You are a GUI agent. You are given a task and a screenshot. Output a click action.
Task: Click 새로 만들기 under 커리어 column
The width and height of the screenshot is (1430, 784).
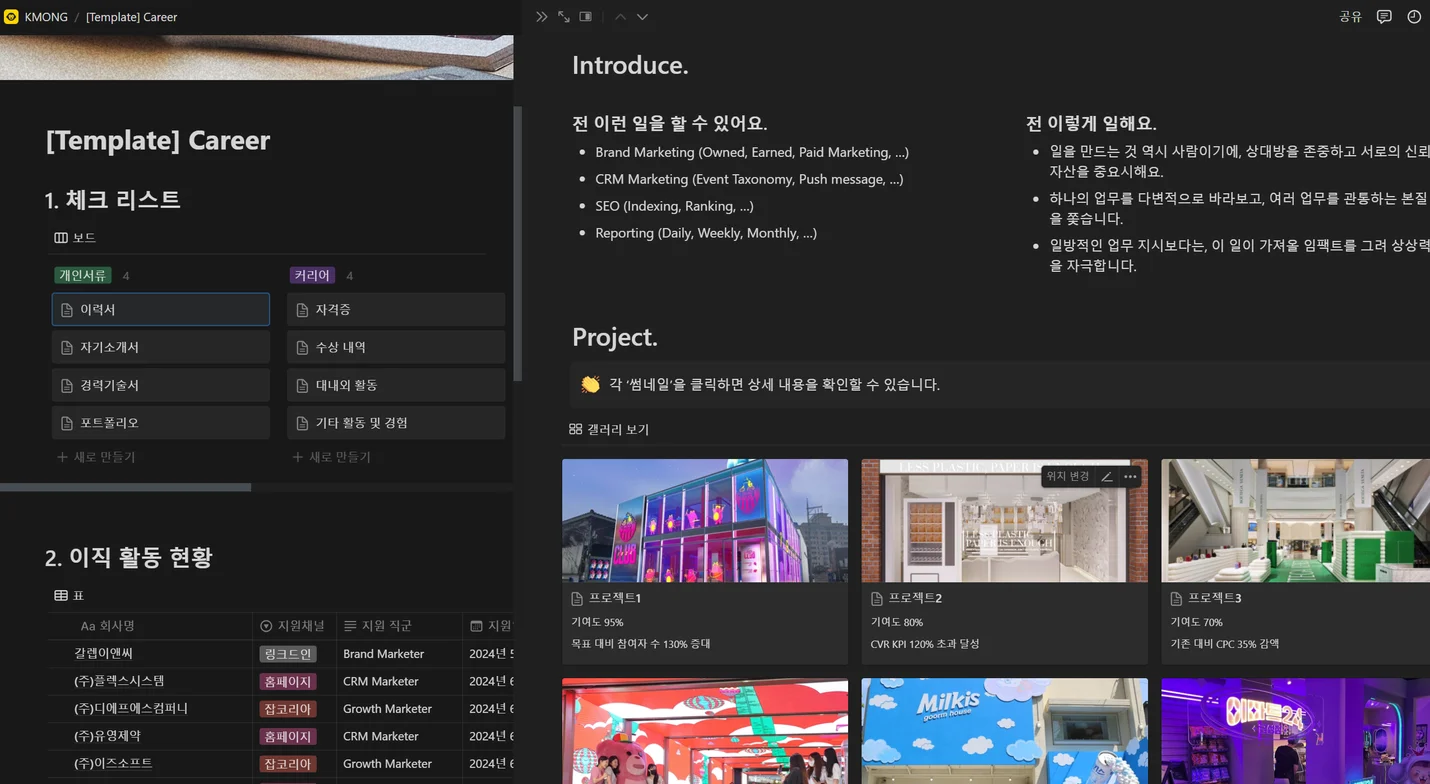pyautogui.click(x=331, y=457)
